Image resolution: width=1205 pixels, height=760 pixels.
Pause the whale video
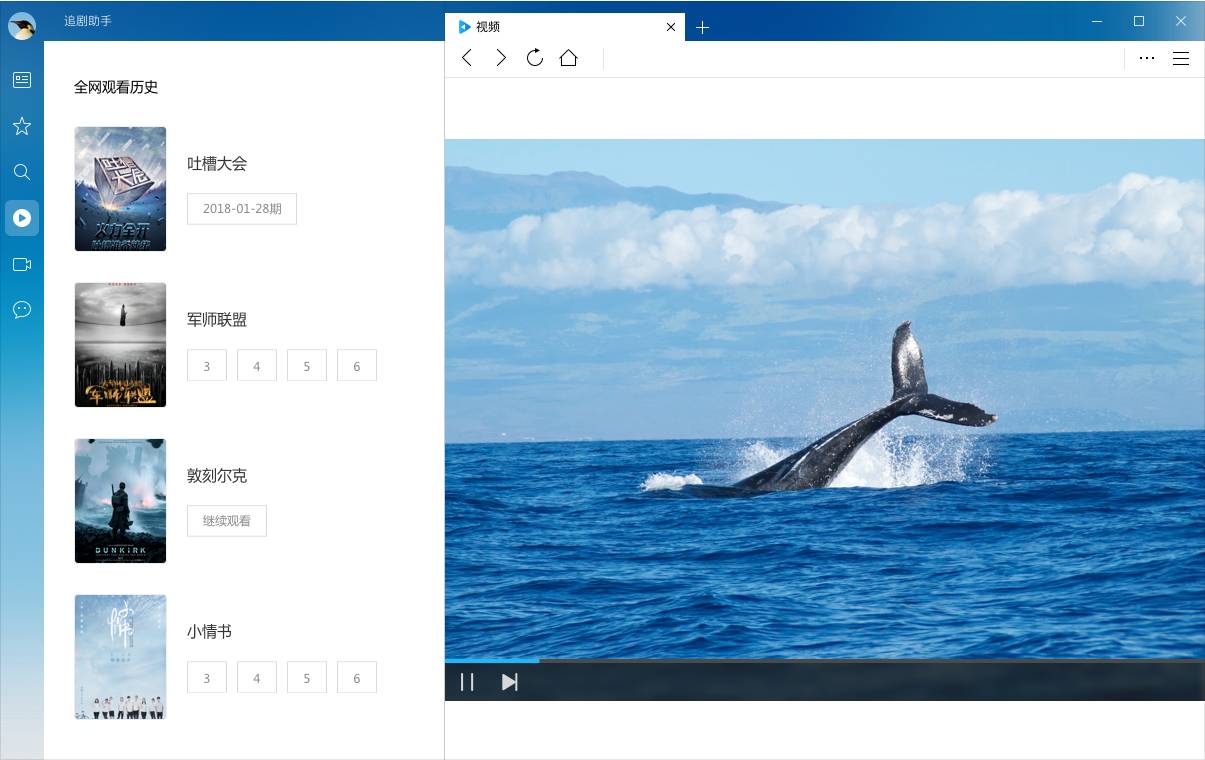[467, 682]
